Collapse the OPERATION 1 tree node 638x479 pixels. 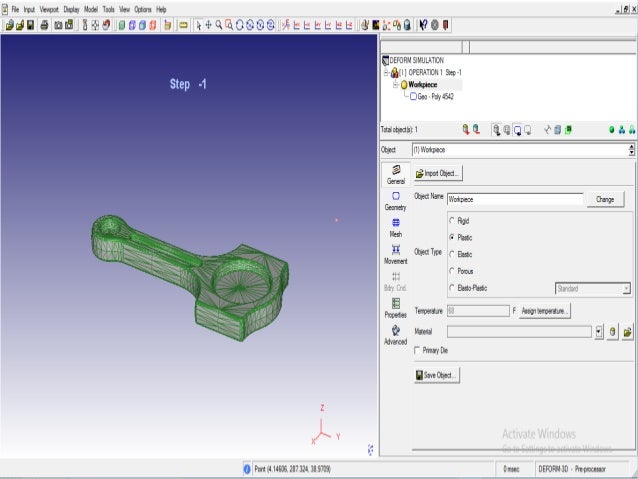point(386,72)
